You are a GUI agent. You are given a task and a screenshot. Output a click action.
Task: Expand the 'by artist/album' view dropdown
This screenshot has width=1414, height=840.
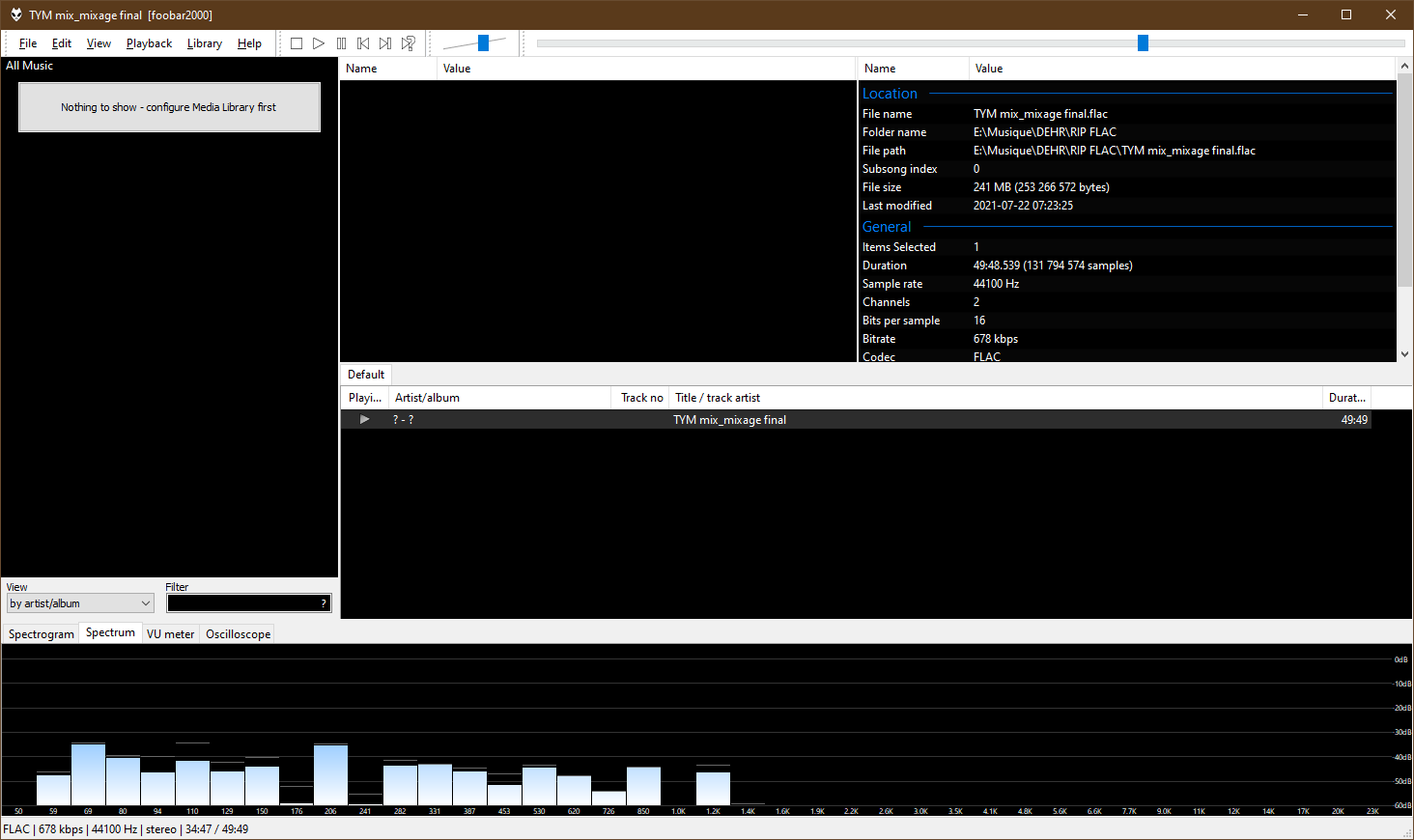click(x=80, y=603)
